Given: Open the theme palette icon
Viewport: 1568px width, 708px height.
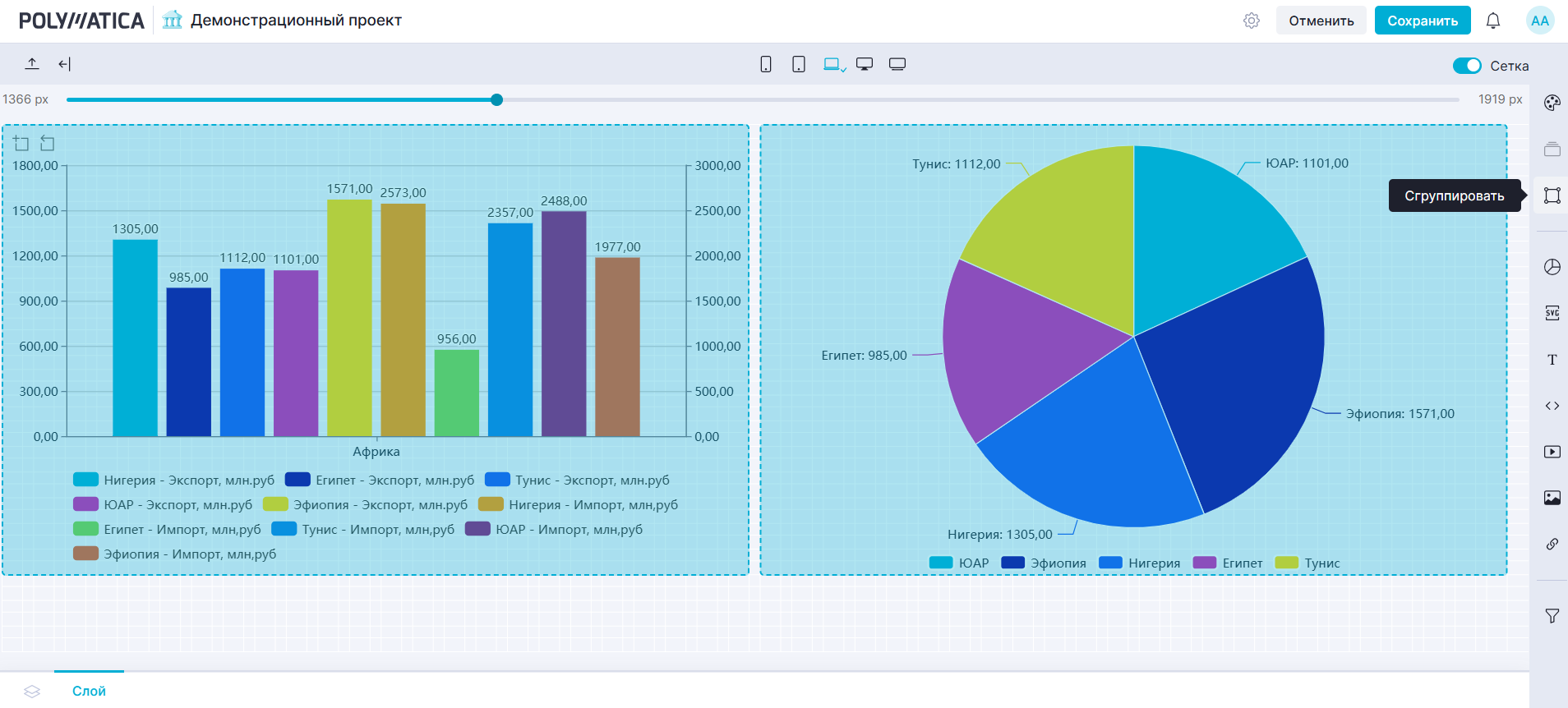Looking at the screenshot, I should [x=1552, y=103].
